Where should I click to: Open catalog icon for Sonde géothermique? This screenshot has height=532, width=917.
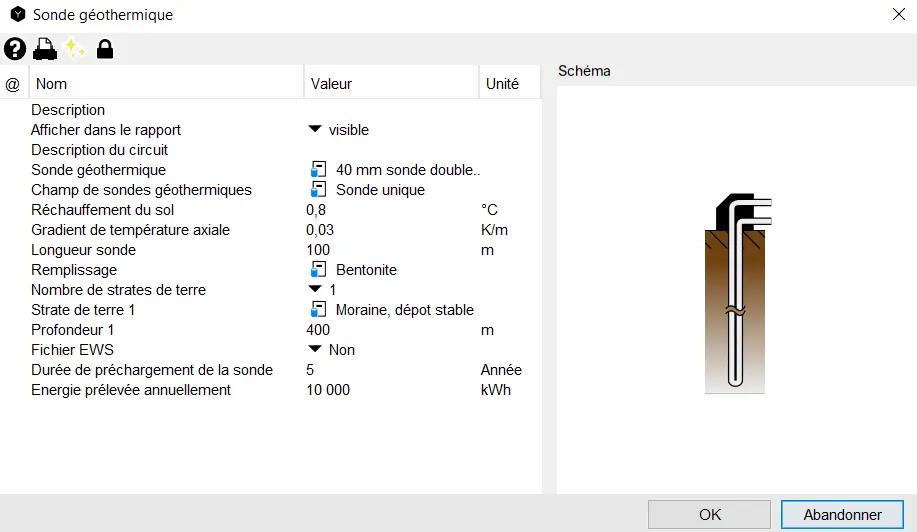318,170
